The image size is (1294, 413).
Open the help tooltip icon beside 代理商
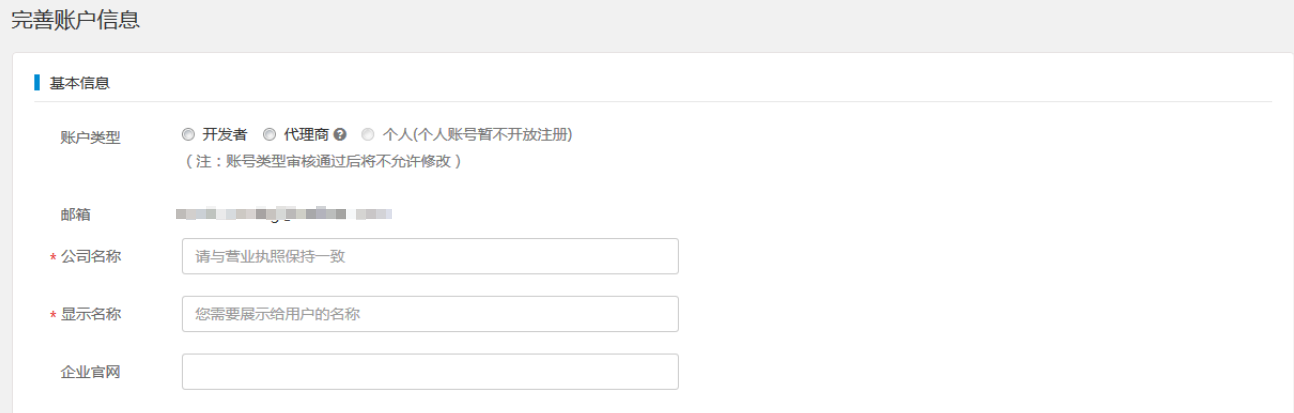point(340,134)
